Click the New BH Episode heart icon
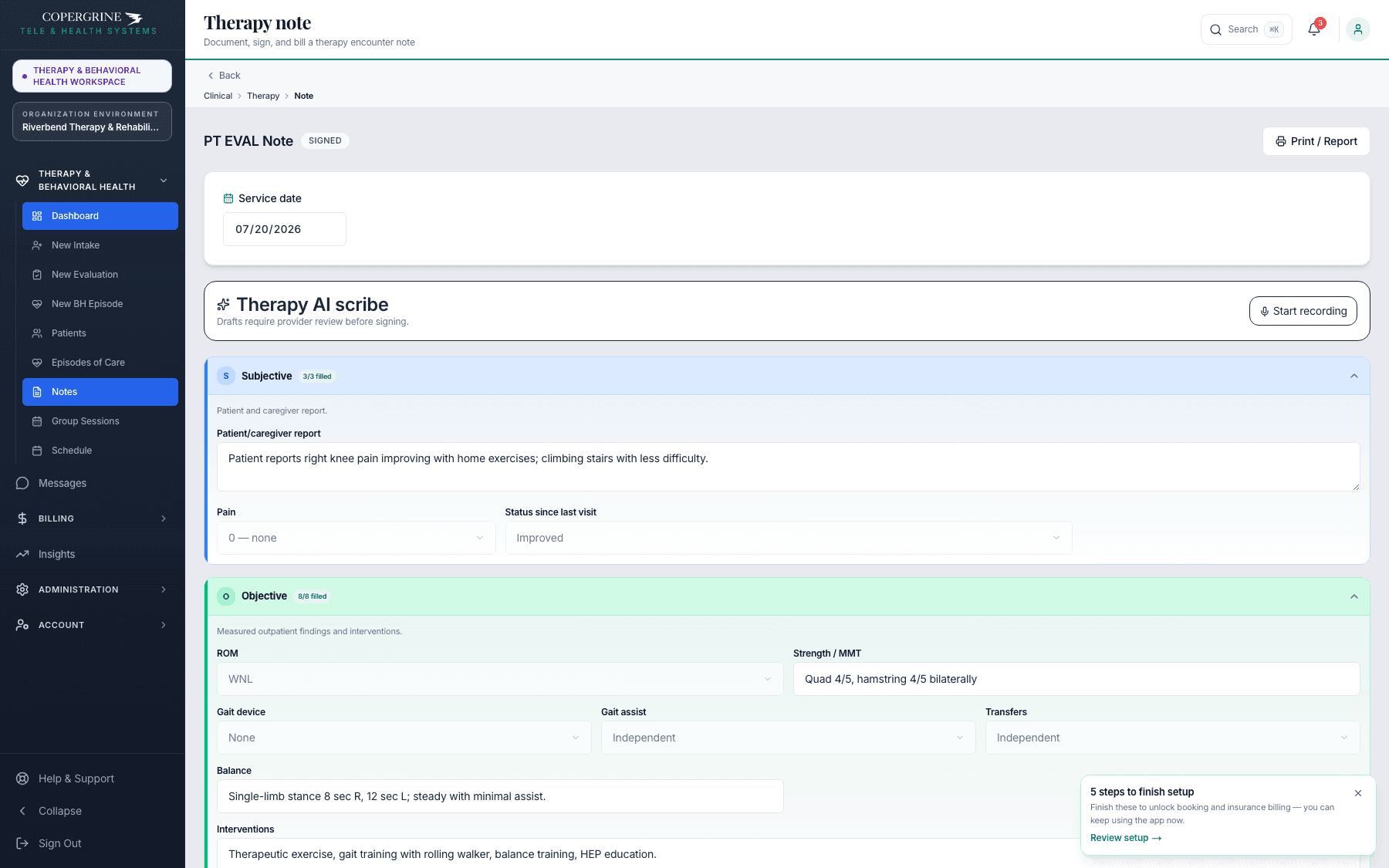Image resolution: width=1389 pixels, height=868 pixels. click(x=37, y=304)
